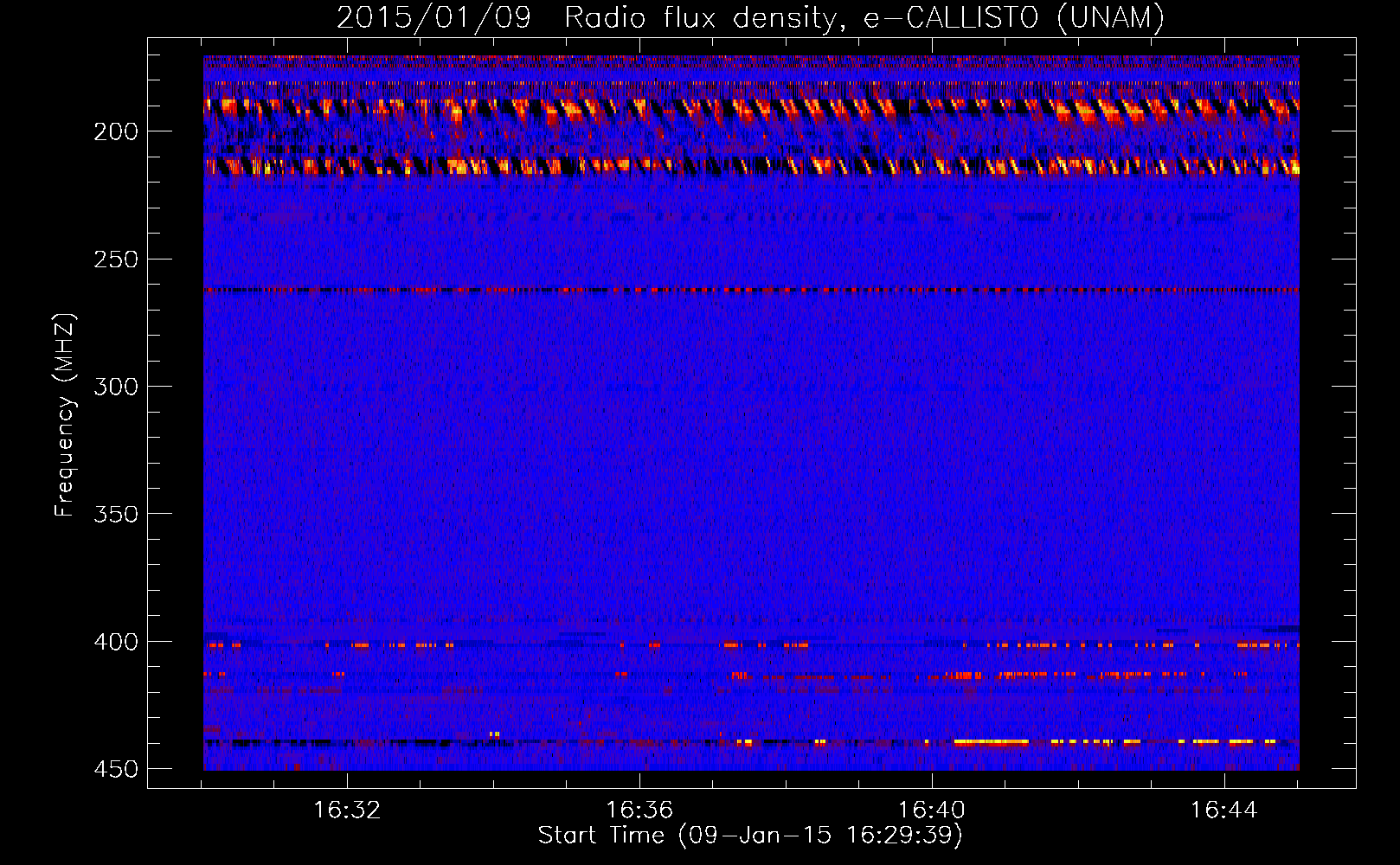Choose the 450 frequency tick label
The image size is (1400, 865).
pyautogui.click(x=116, y=769)
